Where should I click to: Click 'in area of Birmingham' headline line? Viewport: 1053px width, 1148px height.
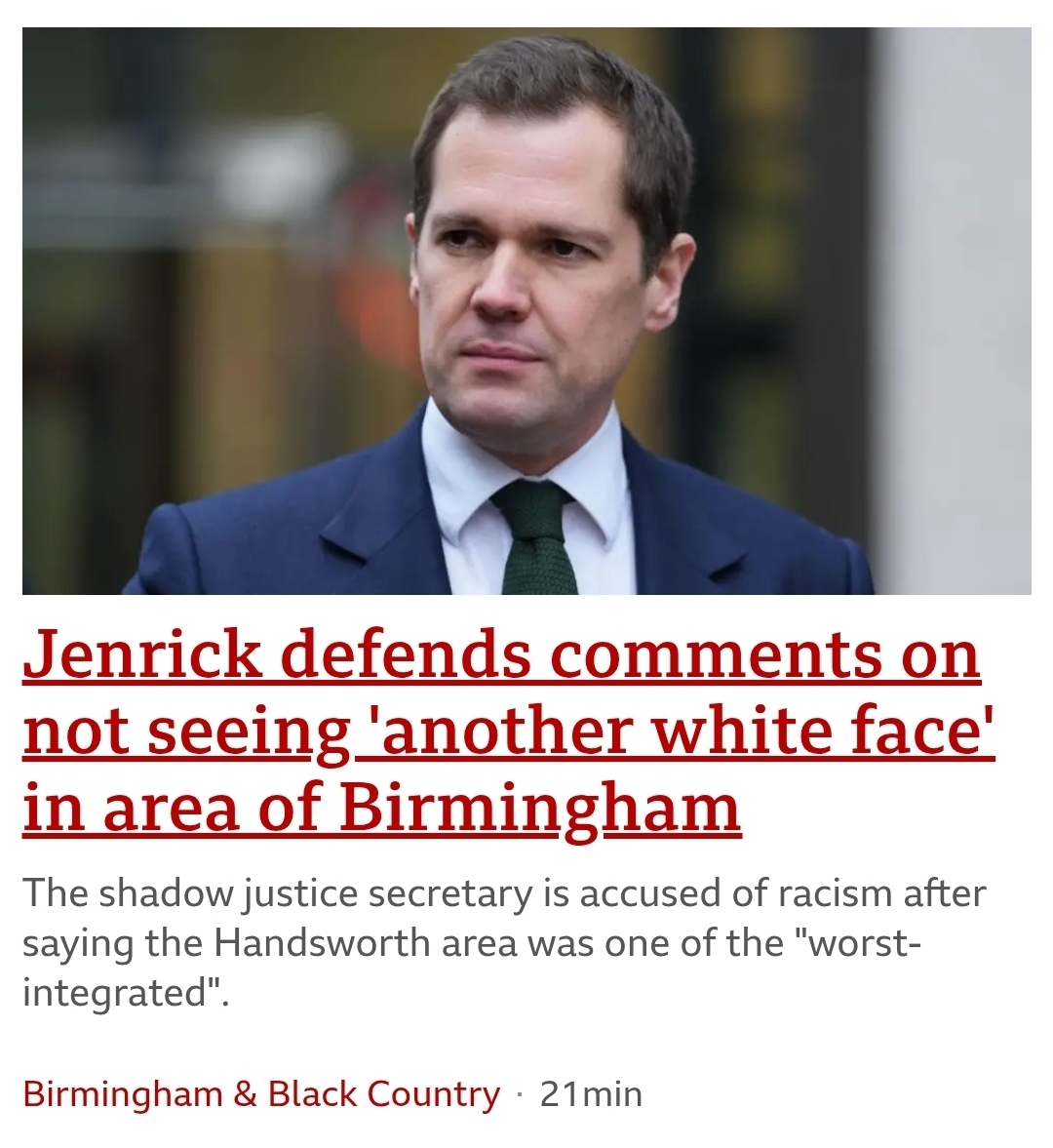click(382, 809)
